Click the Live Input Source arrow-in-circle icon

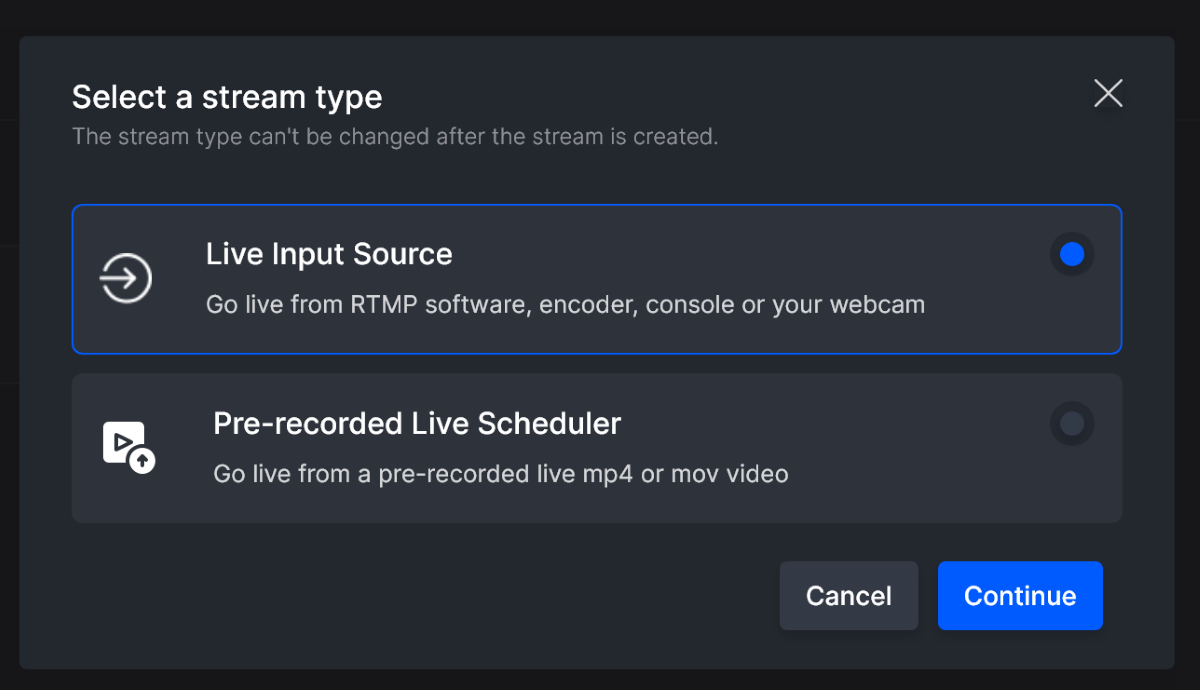point(126,278)
